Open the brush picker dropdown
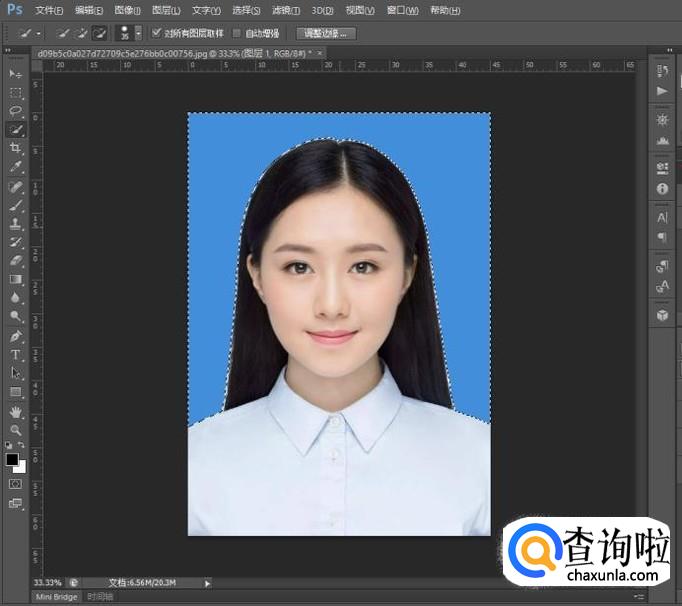 (x=138, y=33)
